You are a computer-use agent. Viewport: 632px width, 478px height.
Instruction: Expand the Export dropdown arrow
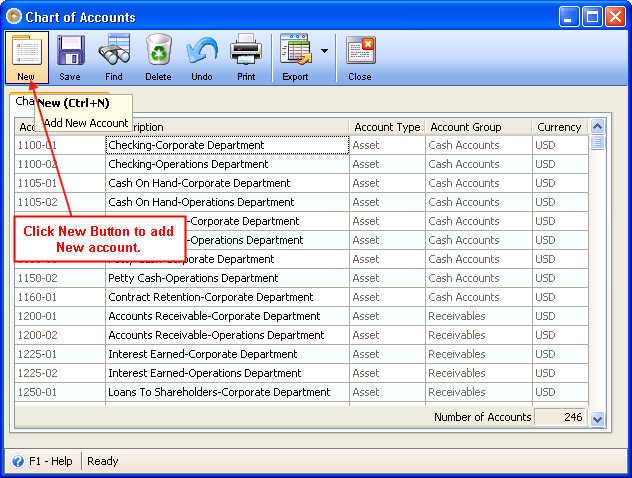(x=325, y=50)
